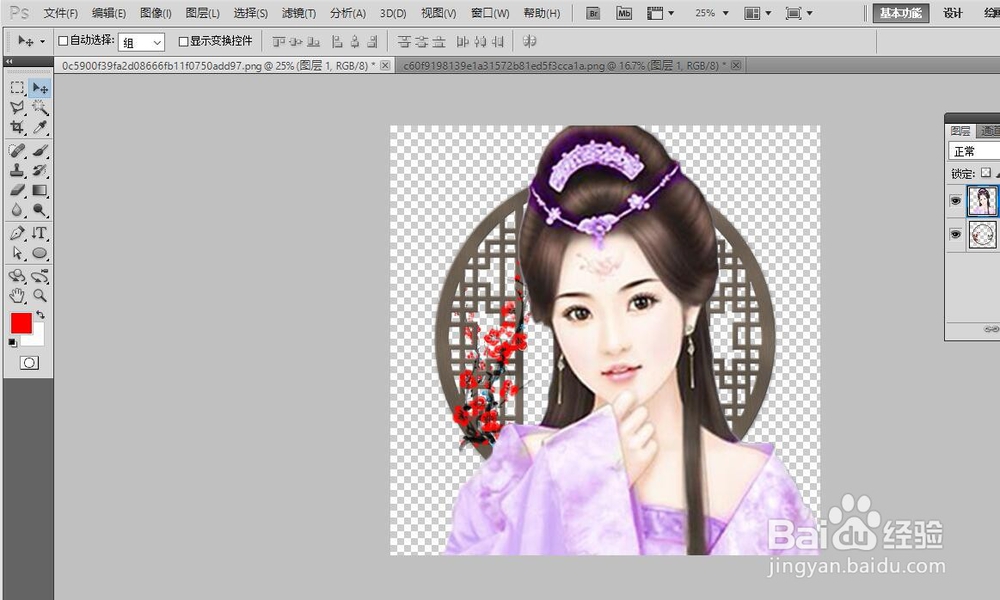Choose the Polygonal Lasso tool
This screenshot has width=1000, height=600.
17,107
